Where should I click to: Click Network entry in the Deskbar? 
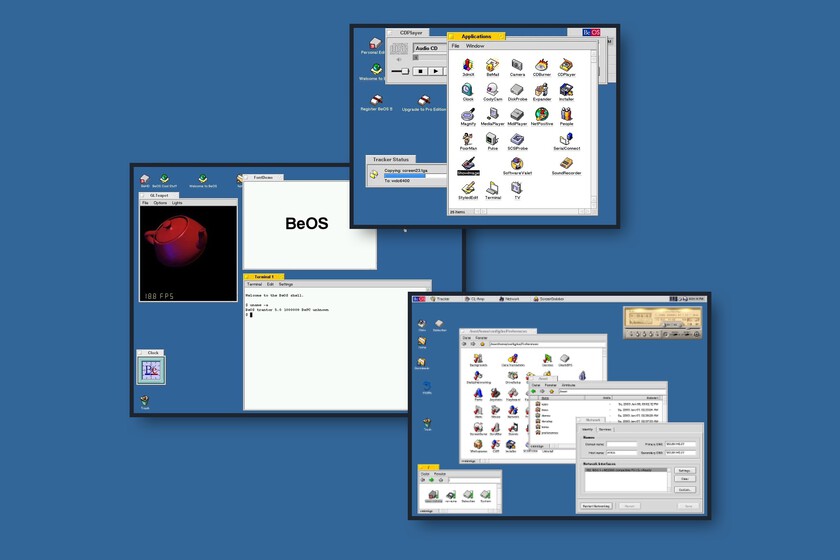pyautogui.click(x=509, y=299)
